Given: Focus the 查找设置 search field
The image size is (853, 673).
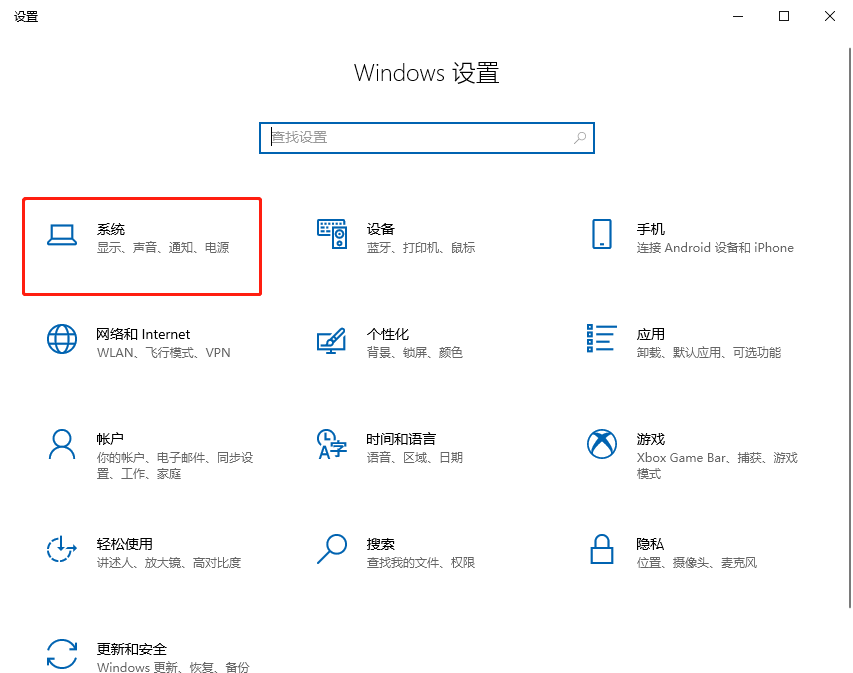Looking at the screenshot, I should point(426,138).
